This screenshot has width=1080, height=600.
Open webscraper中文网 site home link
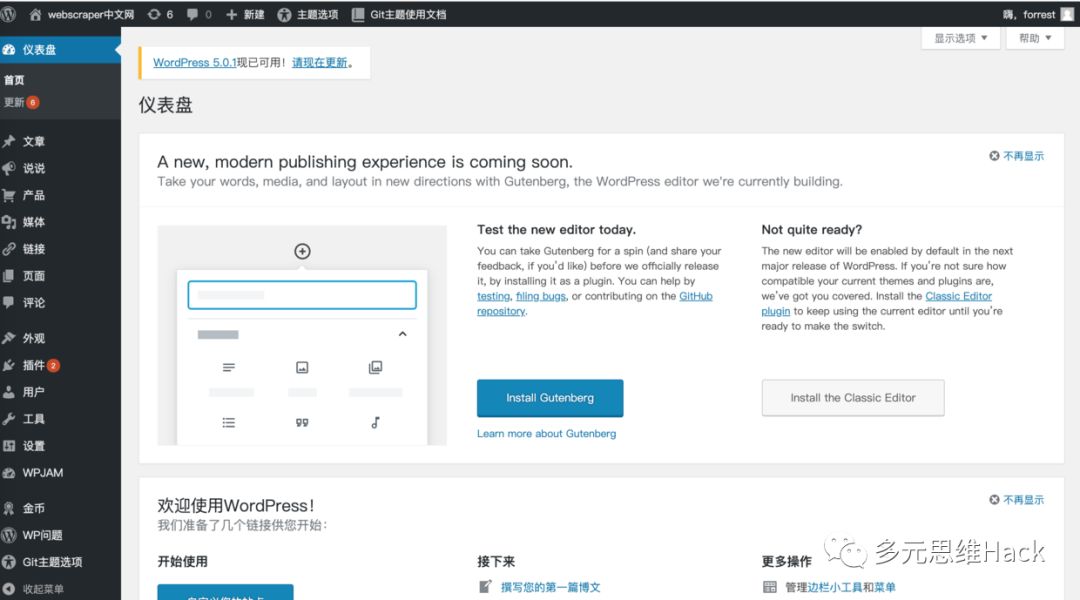(x=82, y=14)
